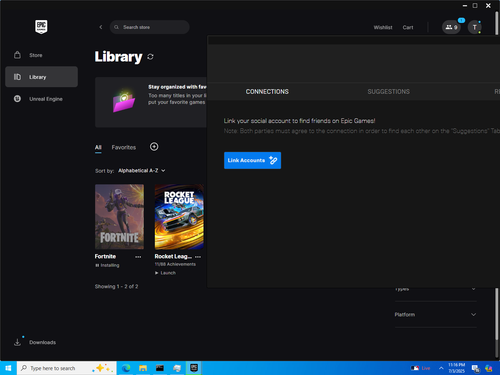Refresh the Library with sync icon

(150, 57)
